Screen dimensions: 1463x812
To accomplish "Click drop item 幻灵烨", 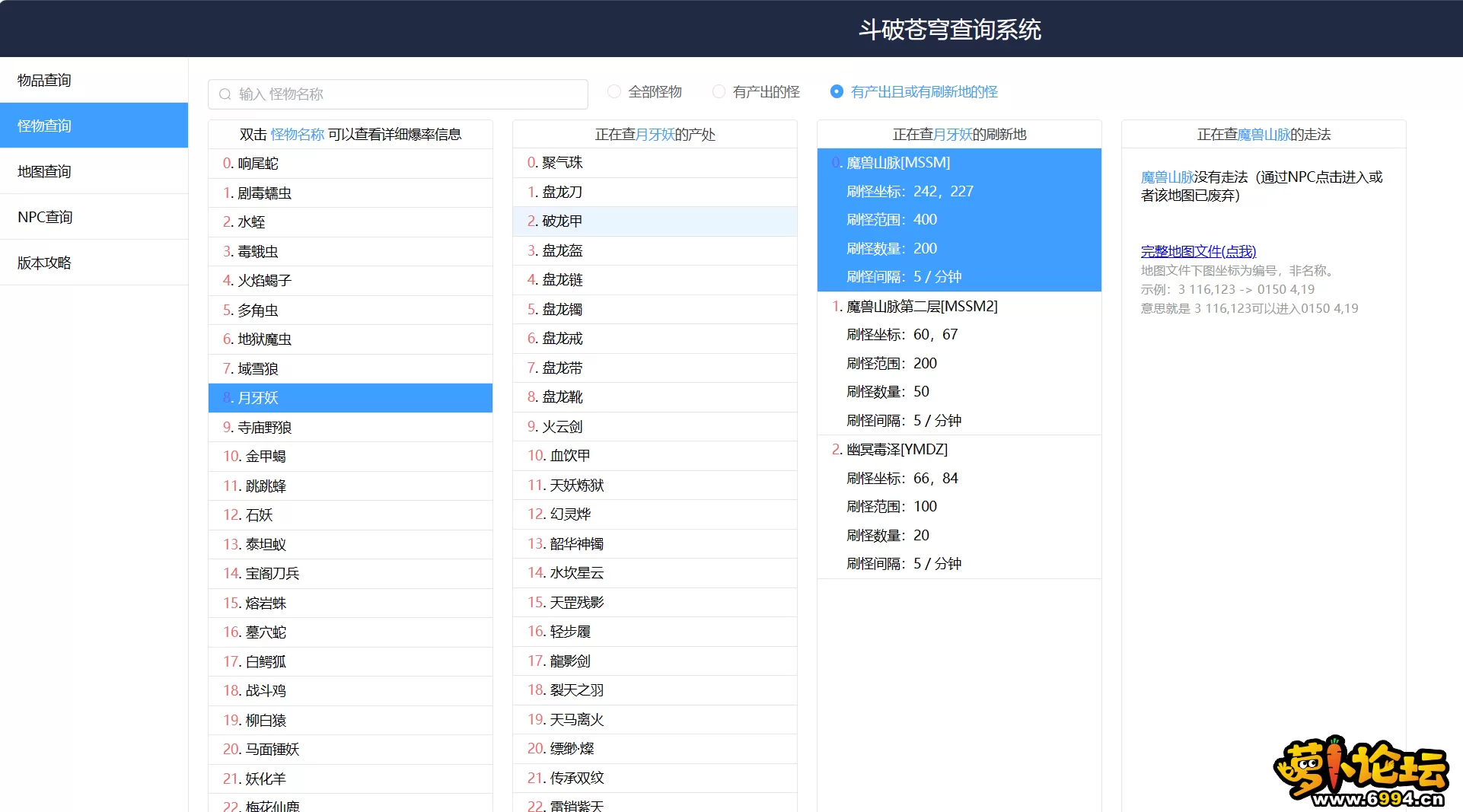I will point(655,514).
